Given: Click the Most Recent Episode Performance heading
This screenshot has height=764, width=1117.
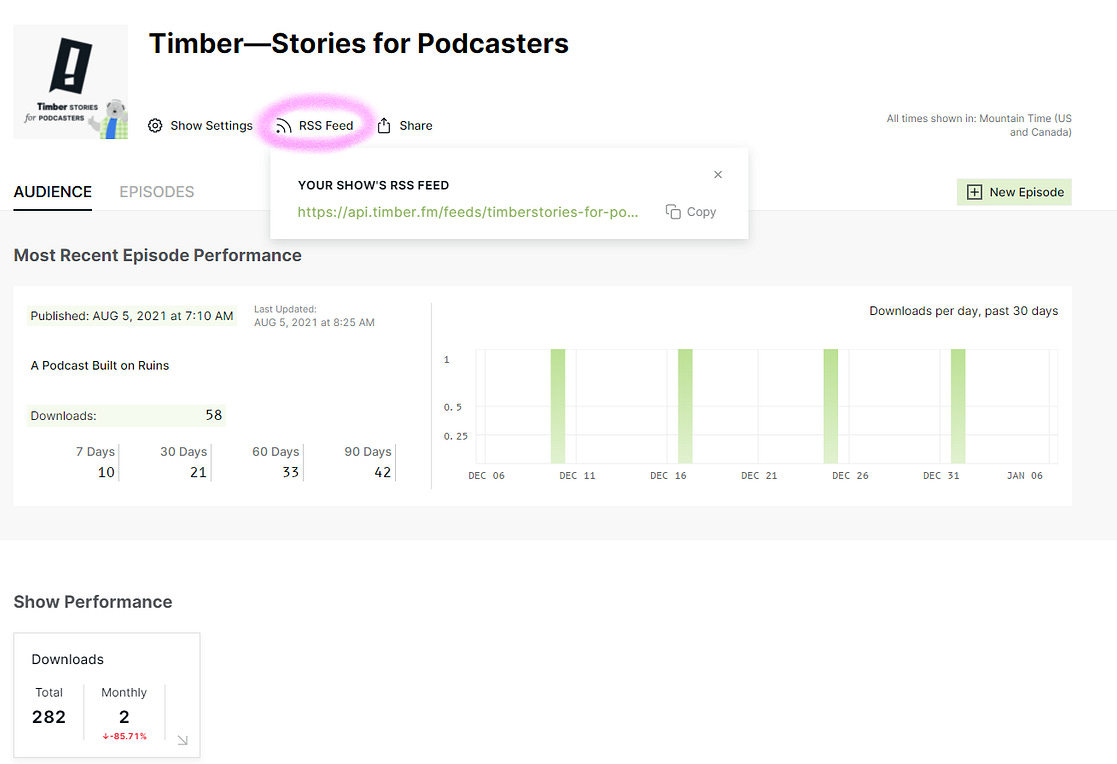Looking at the screenshot, I should 157,255.
